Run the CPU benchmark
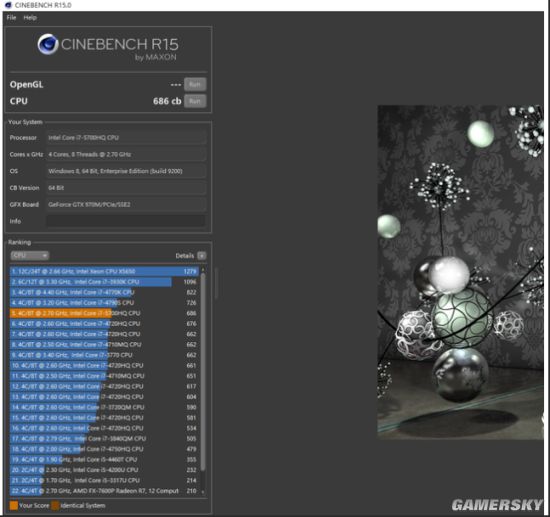This screenshot has height=517, width=550. pyautogui.click(x=195, y=101)
